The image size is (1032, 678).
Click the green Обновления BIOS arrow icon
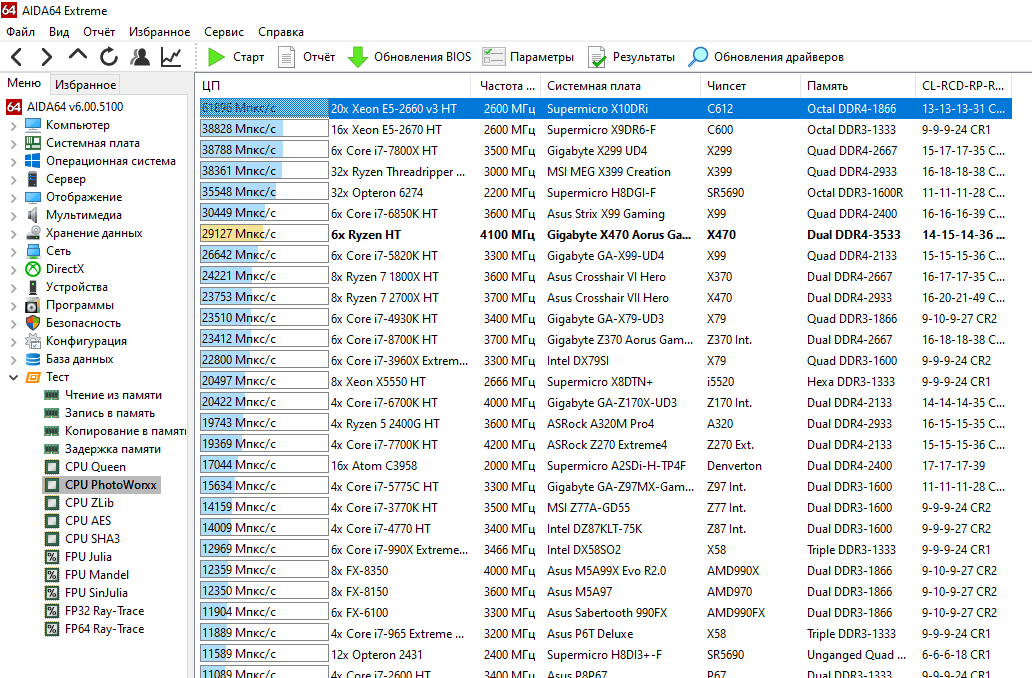357,57
